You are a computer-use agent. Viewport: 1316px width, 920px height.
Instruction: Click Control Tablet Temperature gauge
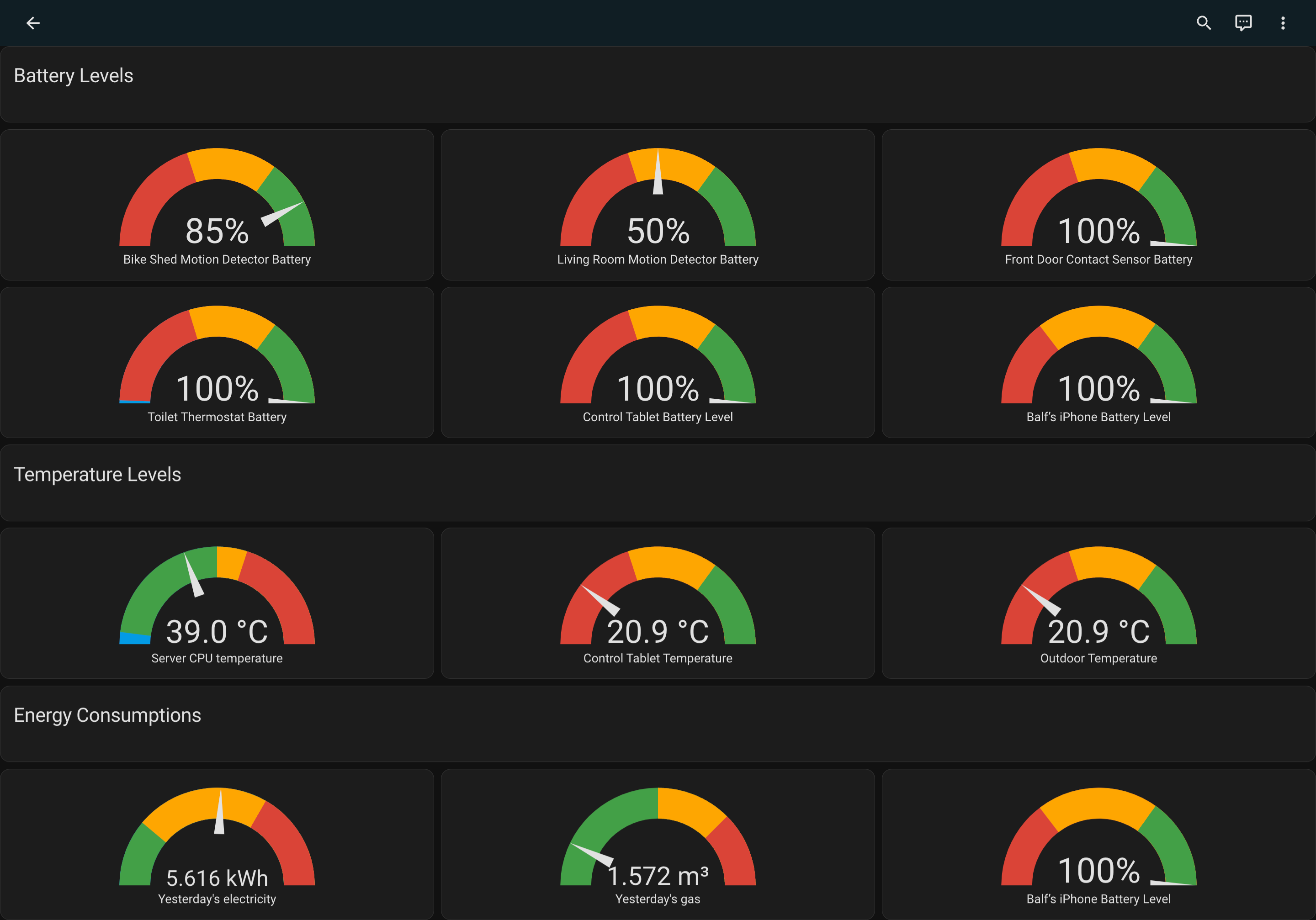[658, 603]
